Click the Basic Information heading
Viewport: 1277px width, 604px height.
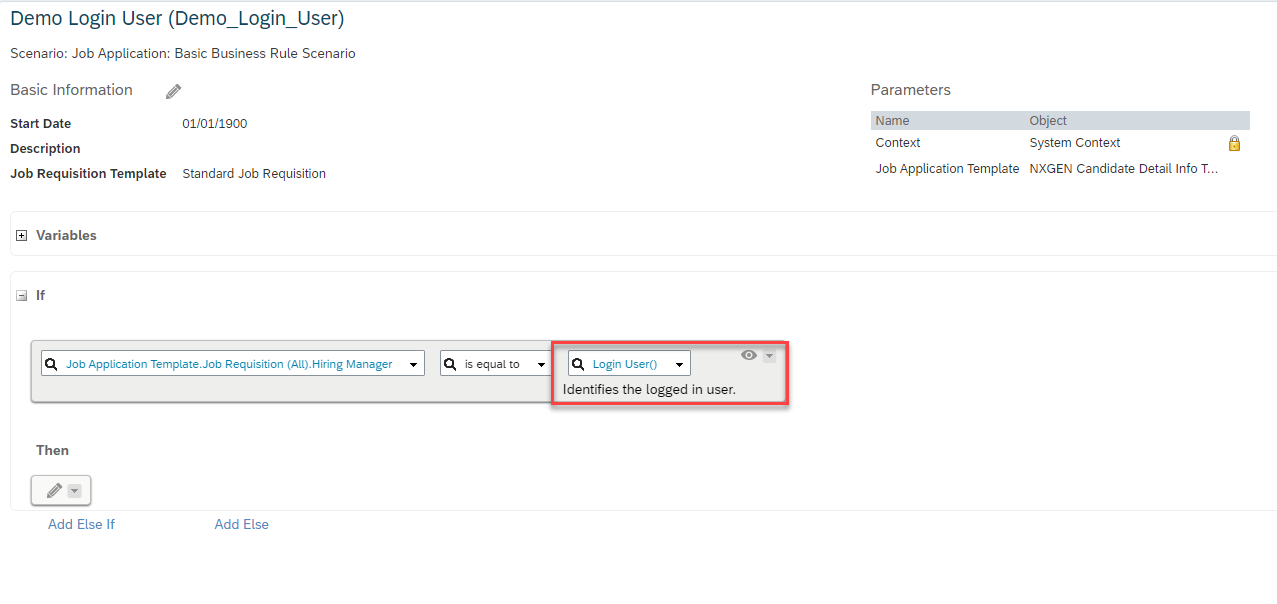click(x=71, y=90)
